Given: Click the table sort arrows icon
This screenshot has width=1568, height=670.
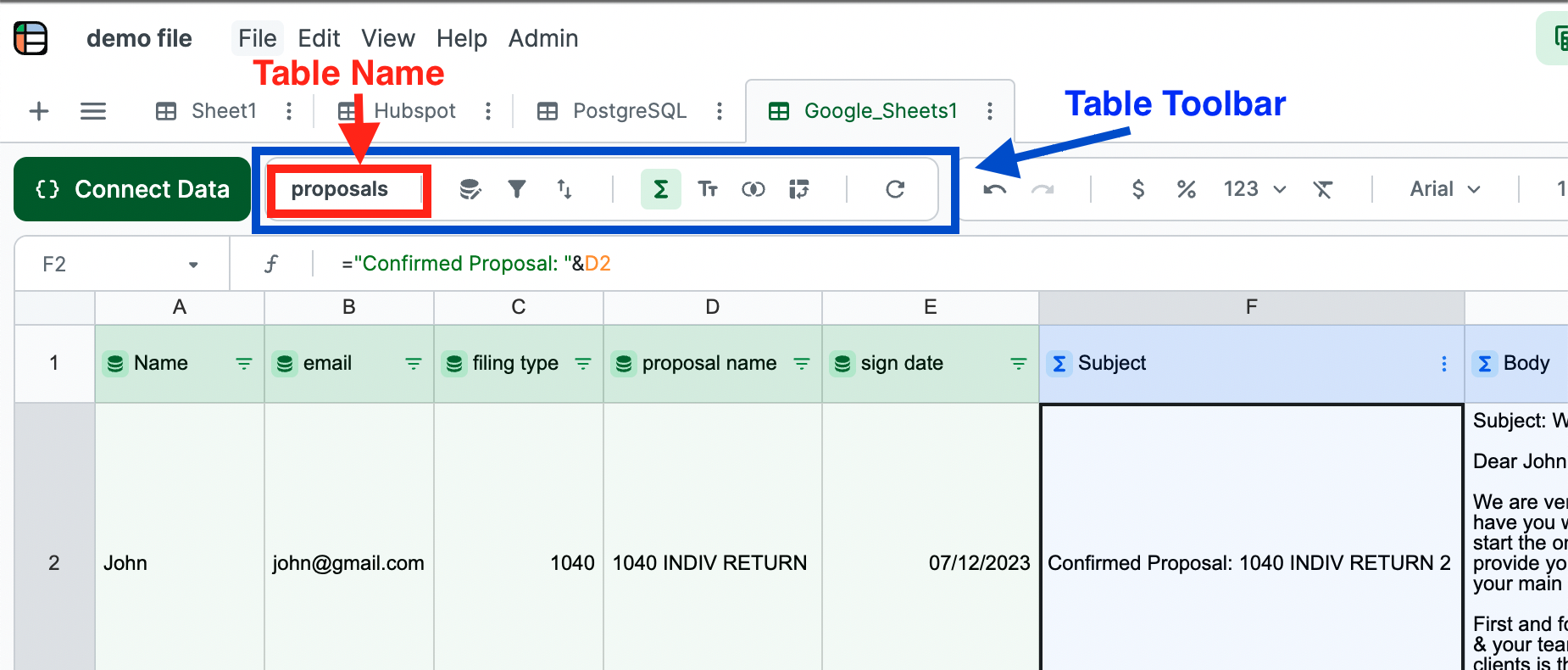Looking at the screenshot, I should click(564, 188).
